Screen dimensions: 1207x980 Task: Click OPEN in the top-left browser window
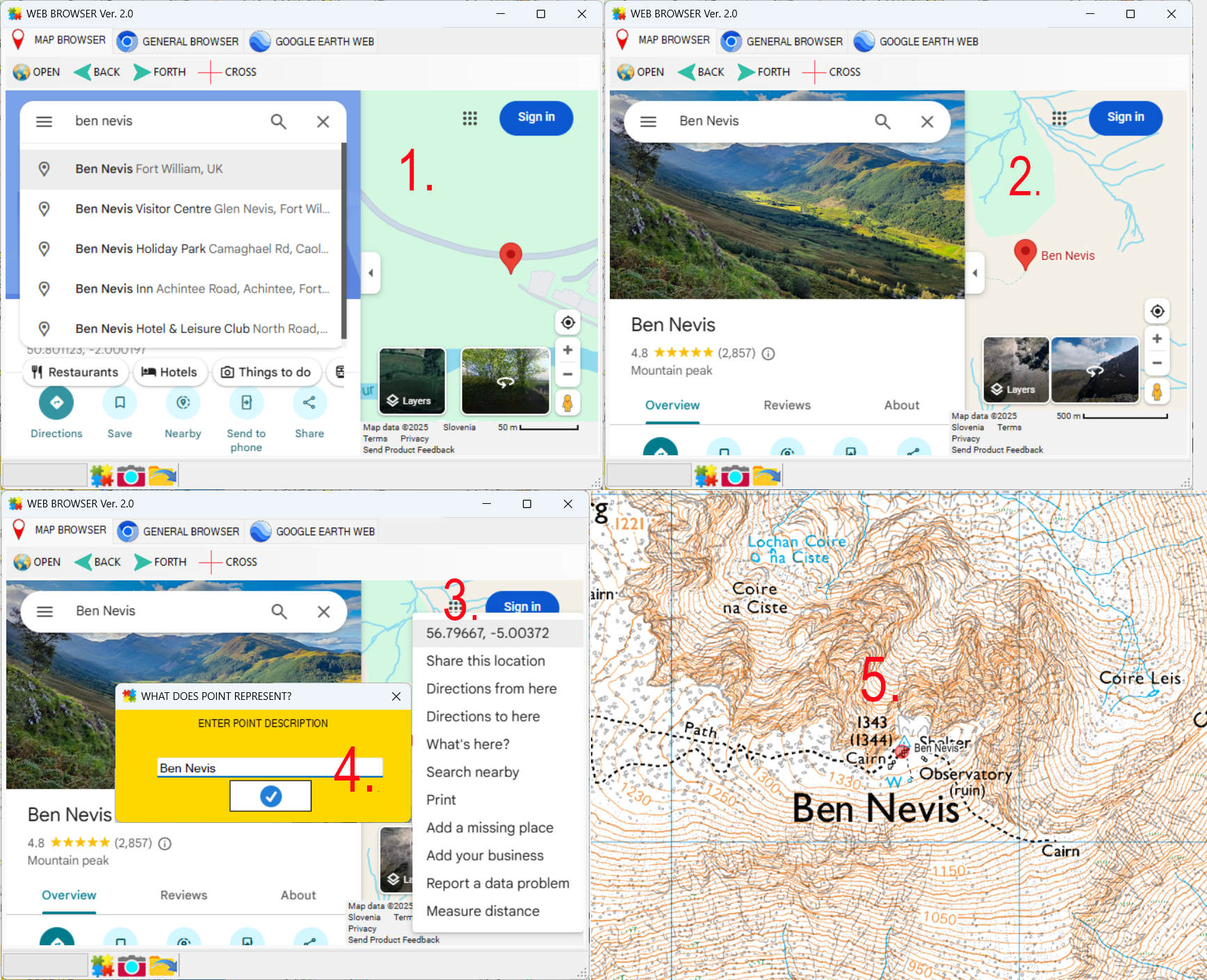(x=37, y=72)
